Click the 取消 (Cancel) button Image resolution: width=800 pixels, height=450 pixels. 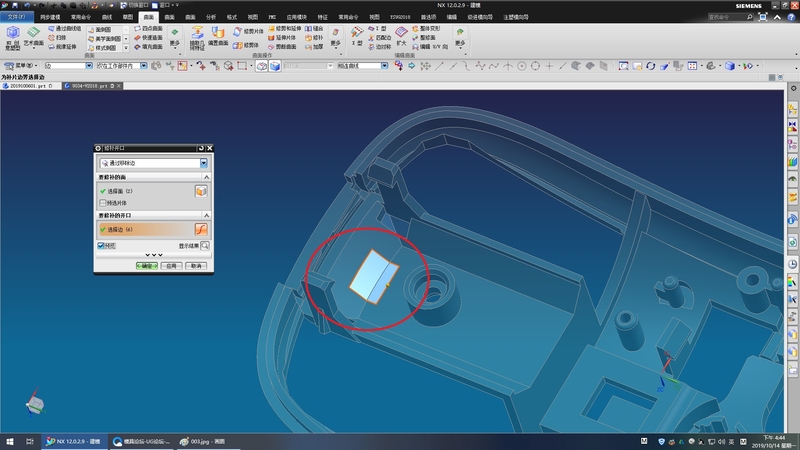pyautogui.click(x=196, y=266)
